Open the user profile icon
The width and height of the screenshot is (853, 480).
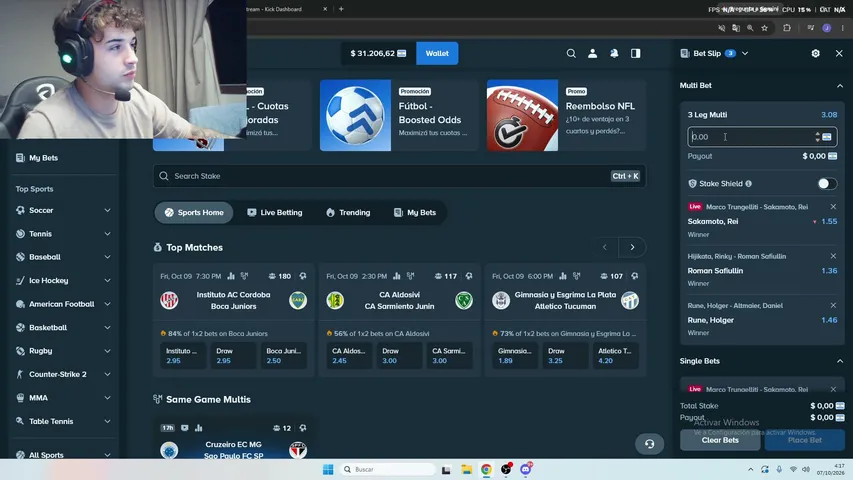click(x=592, y=53)
